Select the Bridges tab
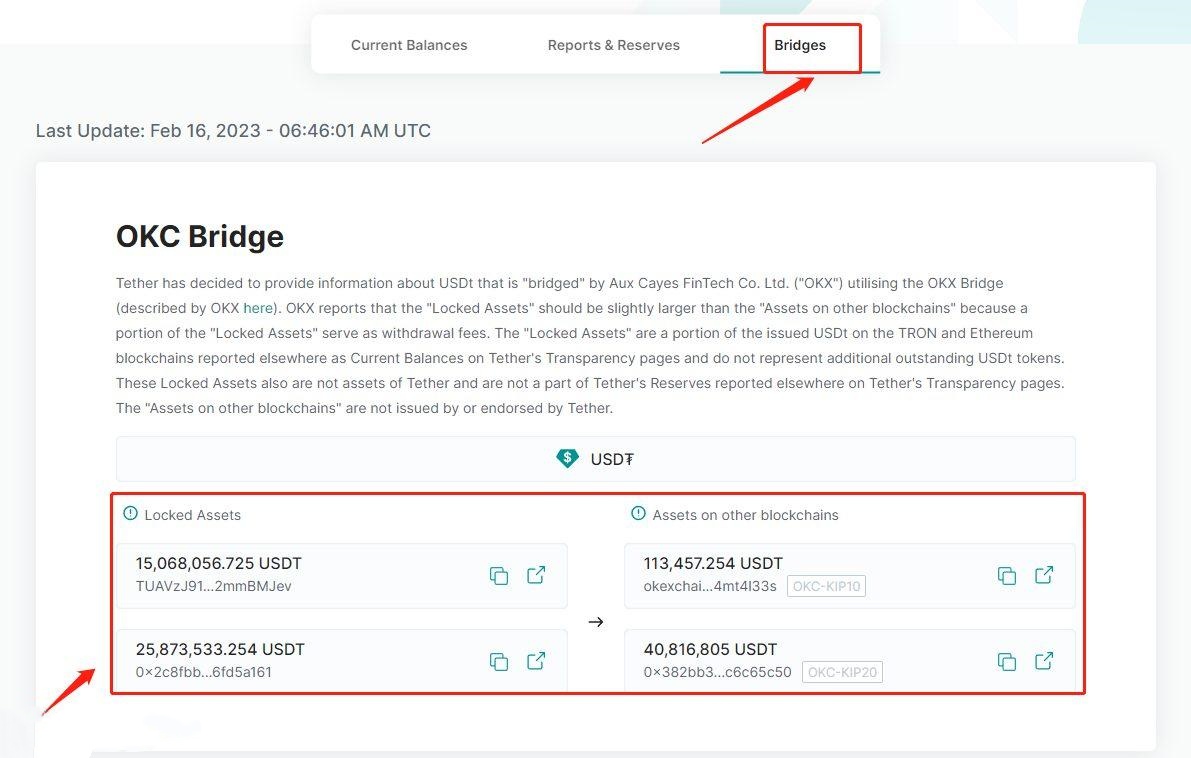The image size is (1191, 758). pos(800,45)
